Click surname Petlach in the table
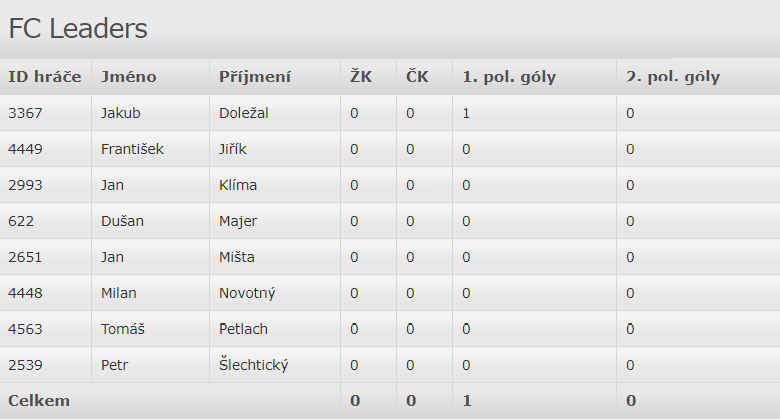780x420 pixels. click(243, 329)
